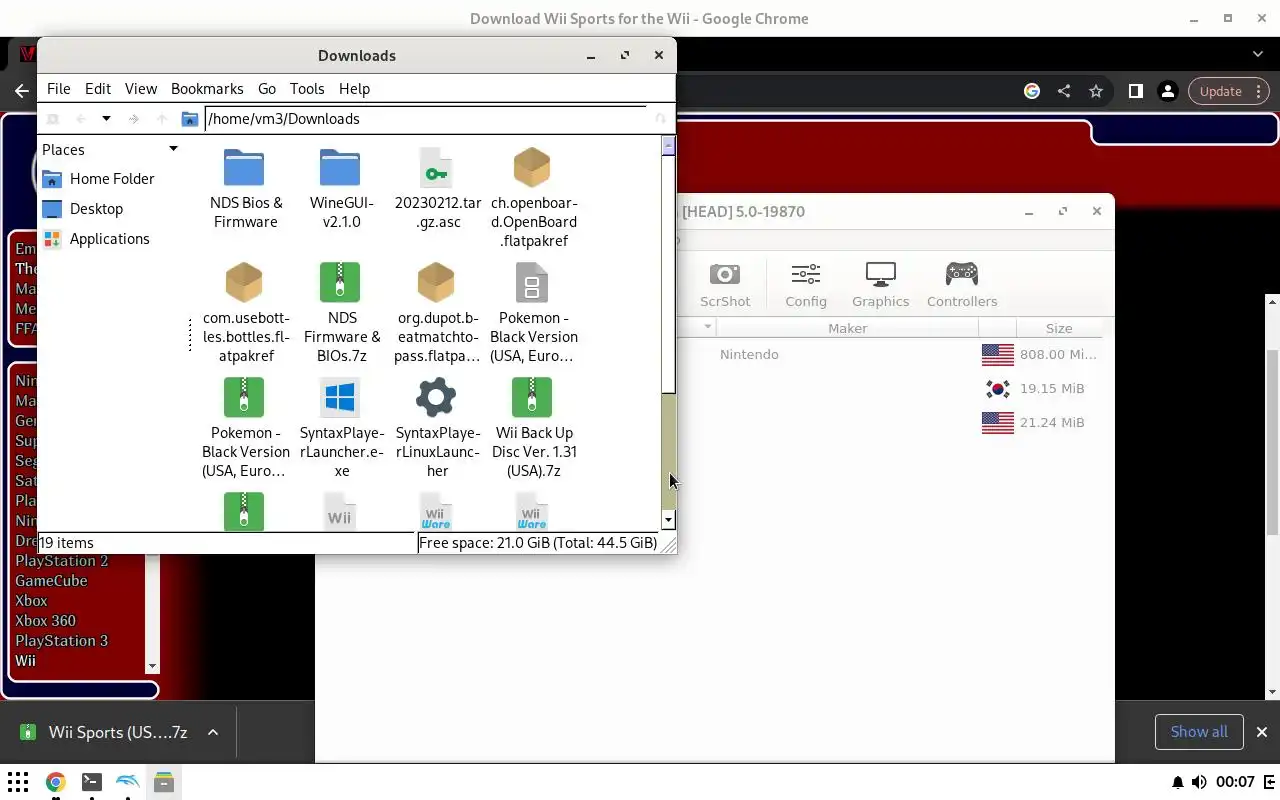Open Dolphin's Graphics settings icon
Image resolution: width=1280 pixels, height=800 pixels.
pos(880,285)
